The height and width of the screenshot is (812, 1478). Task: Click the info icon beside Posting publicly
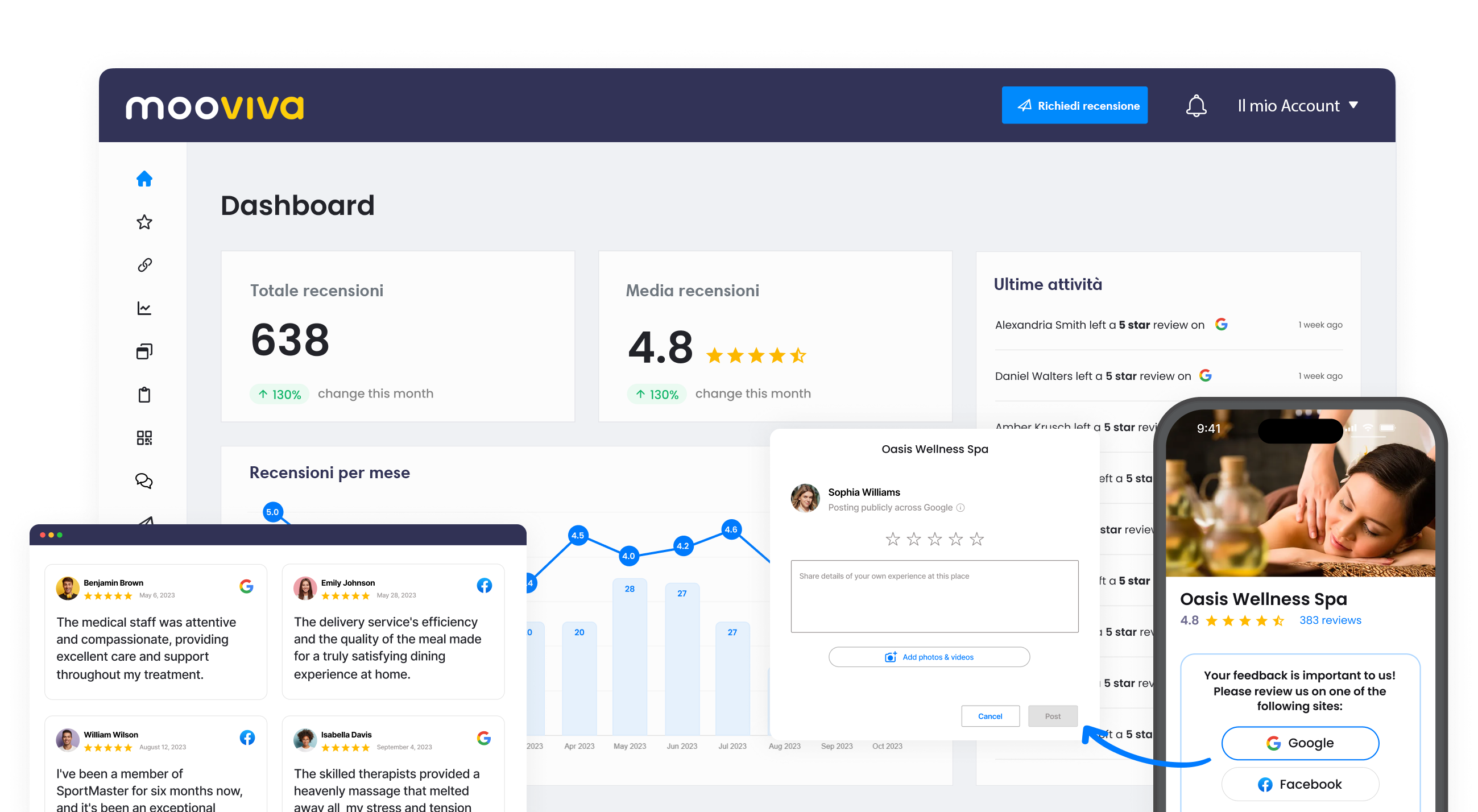961,508
